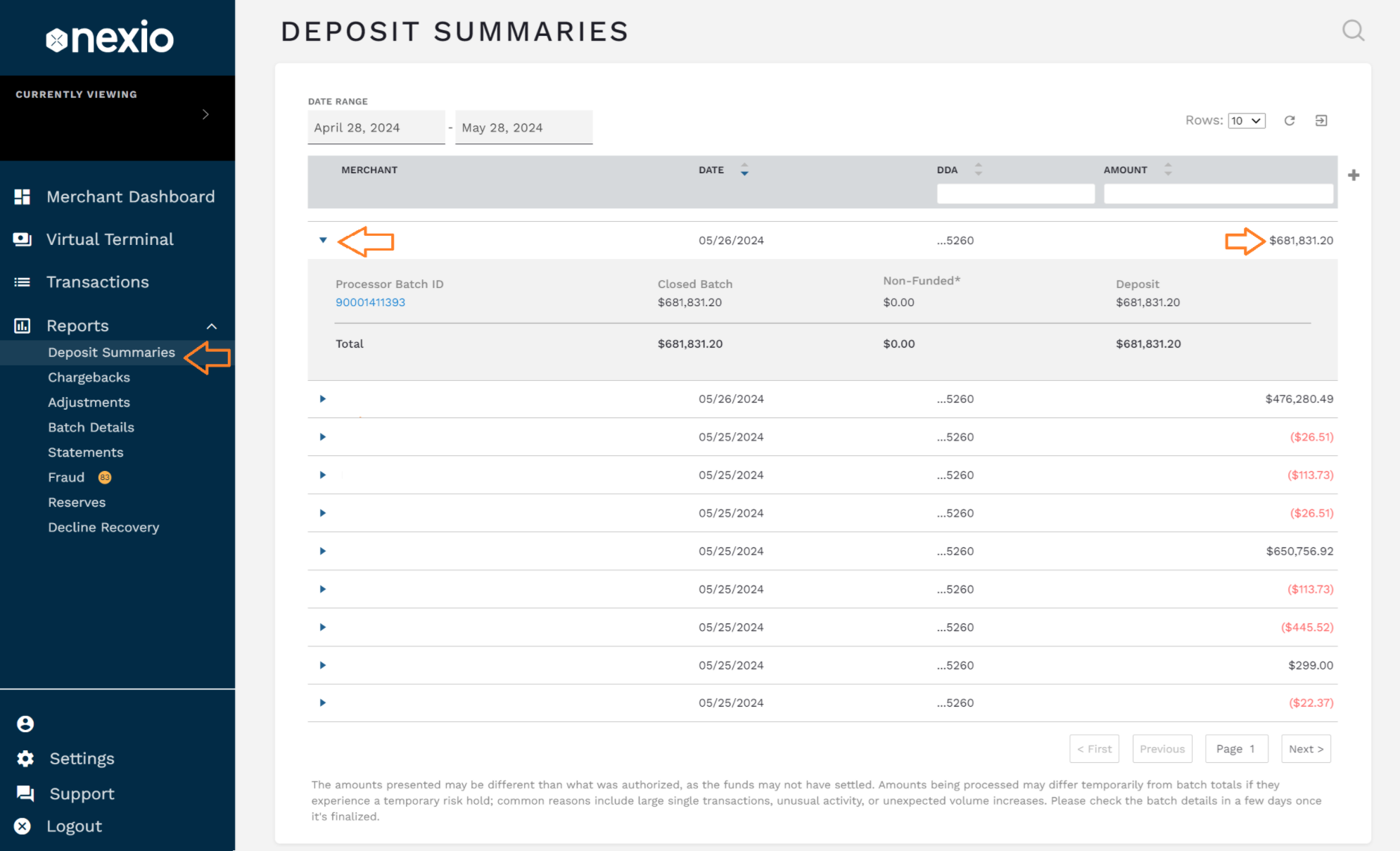Click the plus add-column icon
This screenshot has height=851, width=1400.
point(1354,175)
